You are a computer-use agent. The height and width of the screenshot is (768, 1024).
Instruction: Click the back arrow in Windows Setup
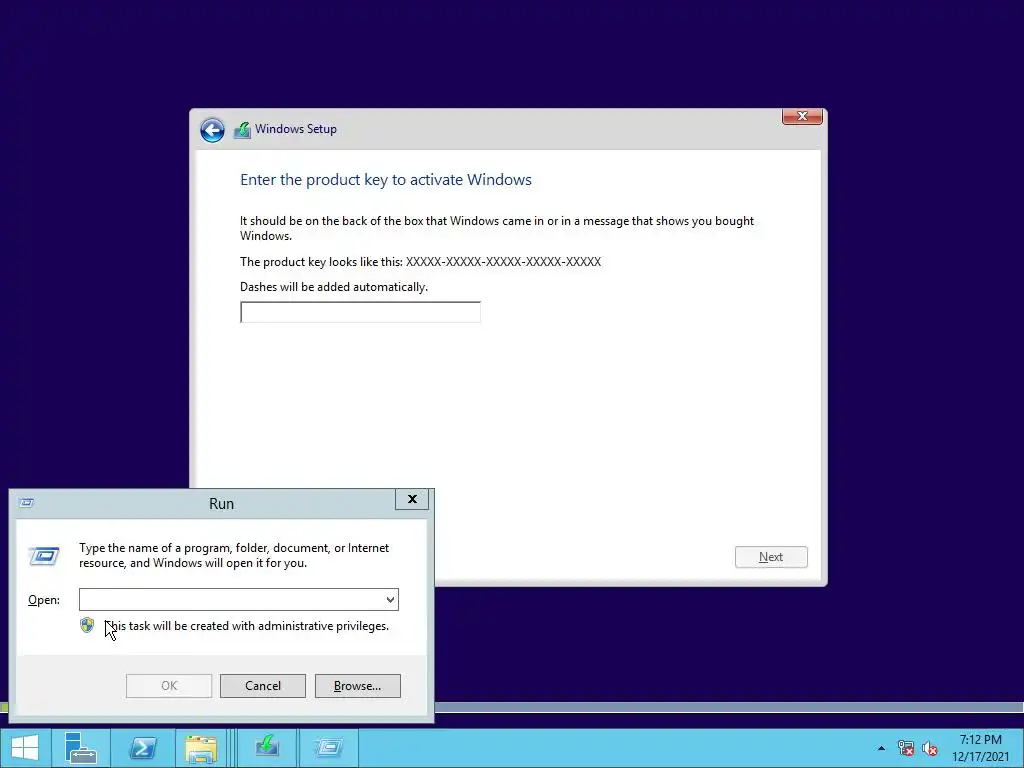pos(212,130)
